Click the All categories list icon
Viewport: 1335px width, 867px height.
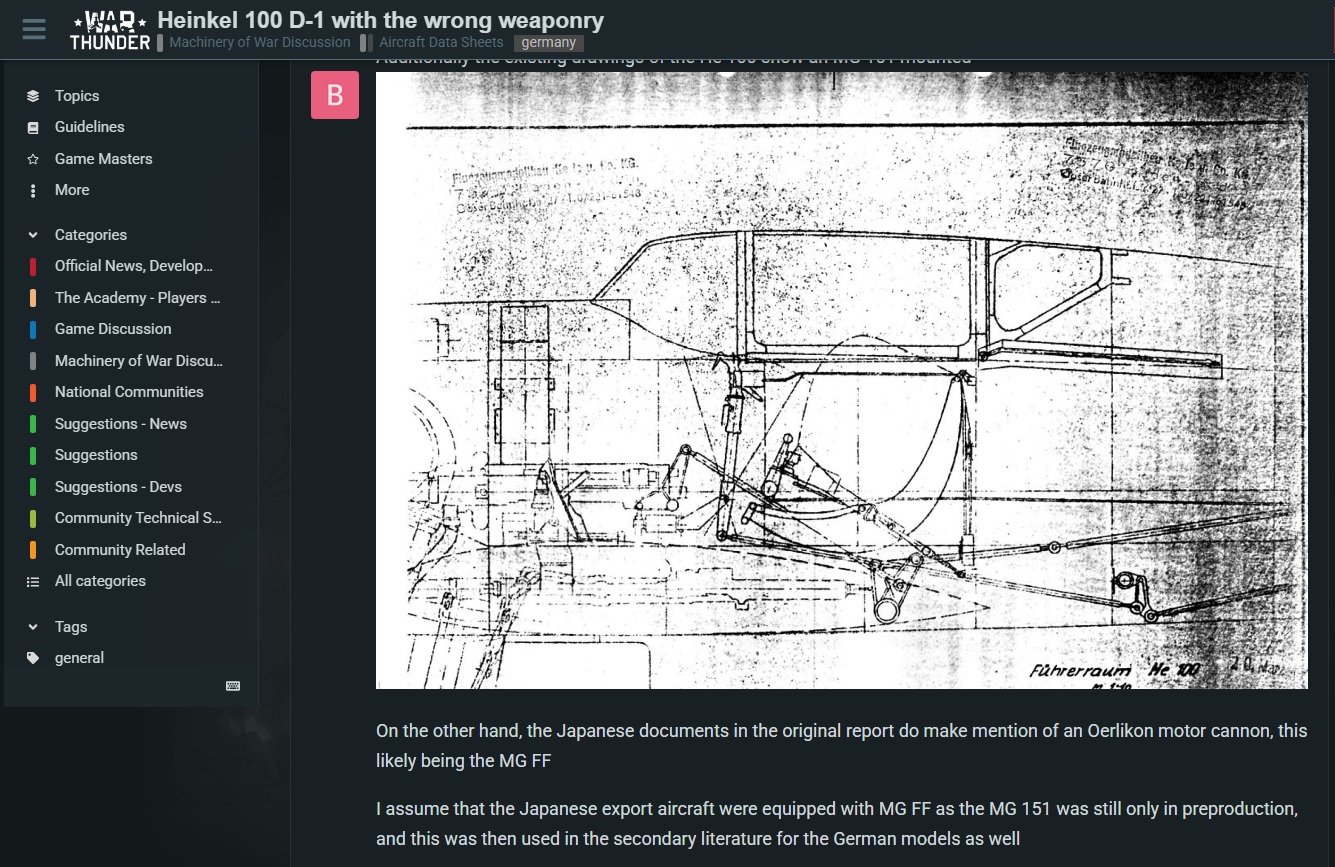pos(33,581)
